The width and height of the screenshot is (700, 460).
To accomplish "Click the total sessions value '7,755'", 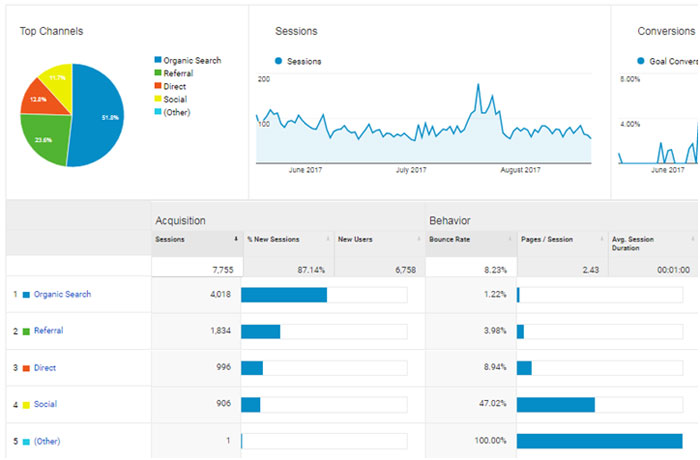I will 223,270.
